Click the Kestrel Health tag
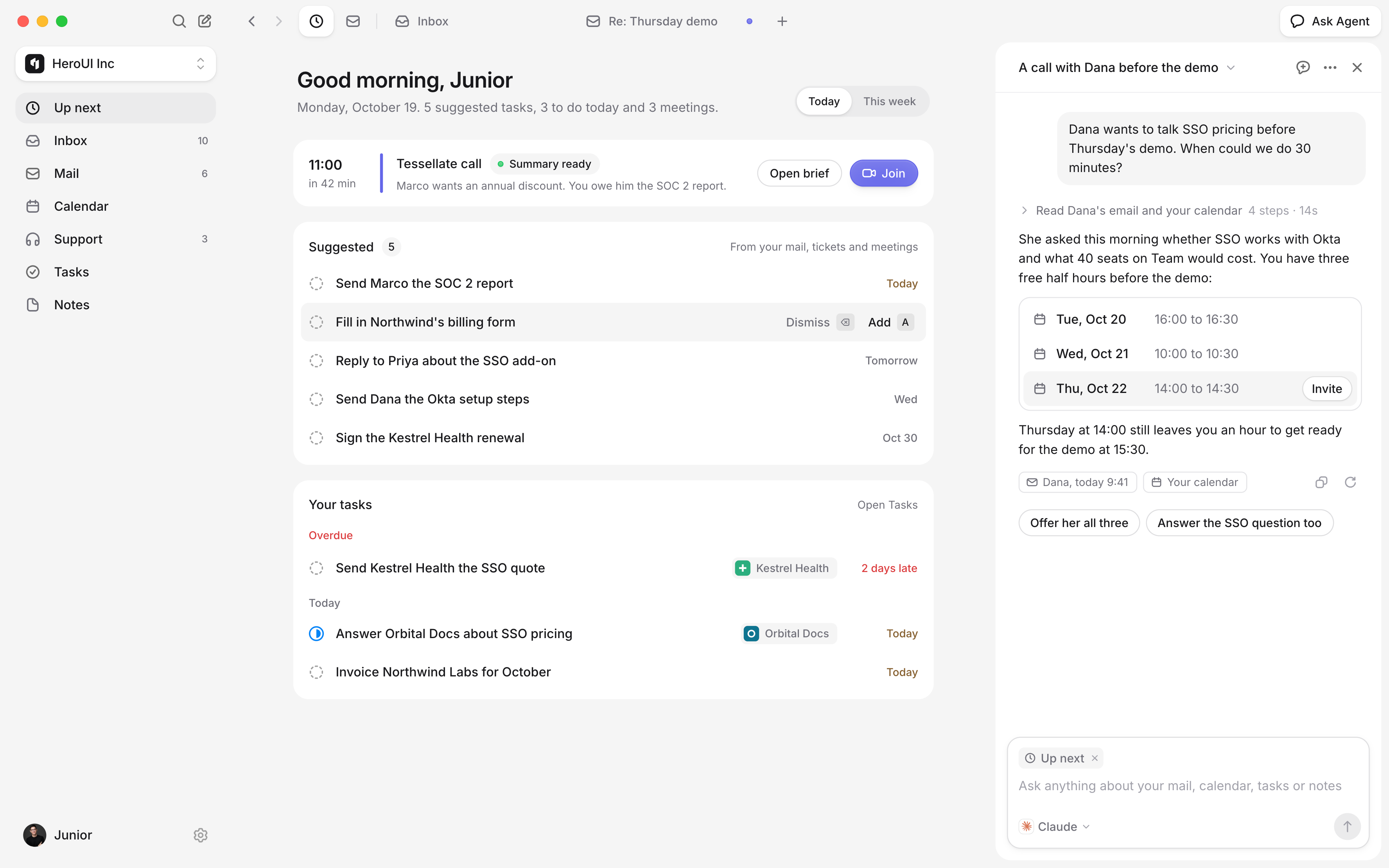This screenshot has height=868, width=1389. click(x=784, y=569)
